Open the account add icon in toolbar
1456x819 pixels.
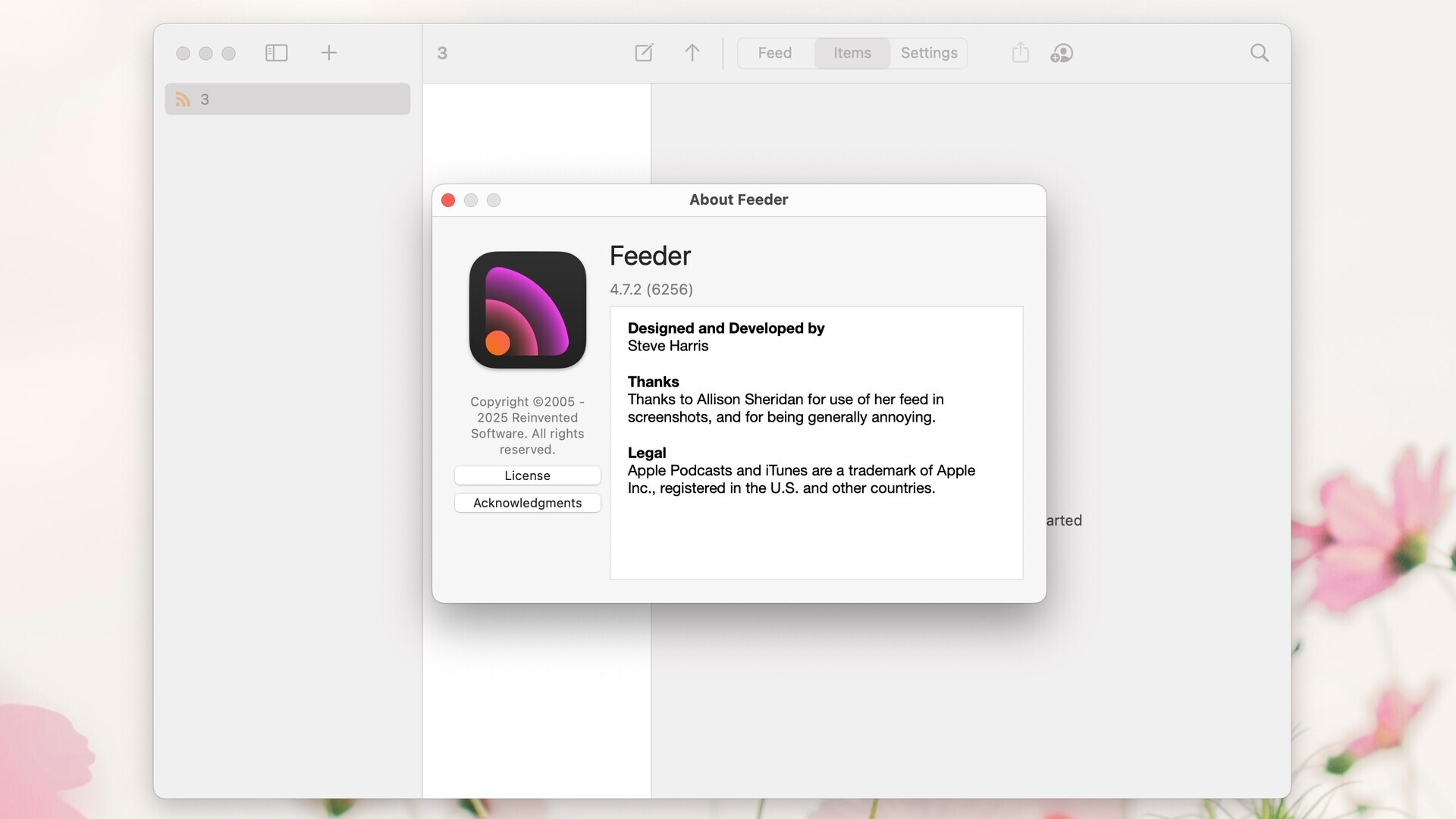1062,53
